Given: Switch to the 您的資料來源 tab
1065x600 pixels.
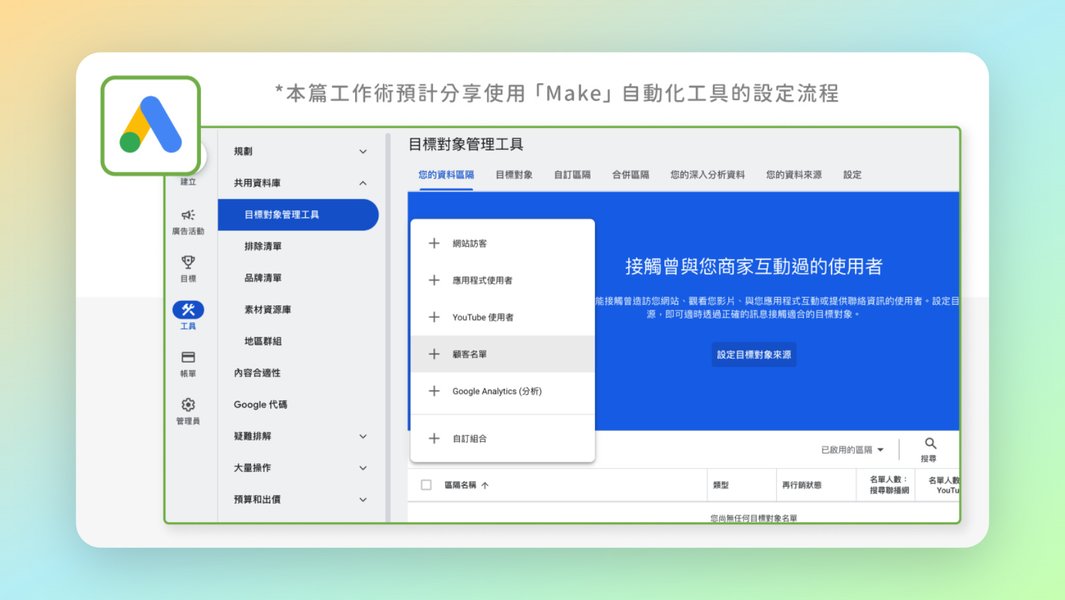Looking at the screenshot, I should coord(794,175).
